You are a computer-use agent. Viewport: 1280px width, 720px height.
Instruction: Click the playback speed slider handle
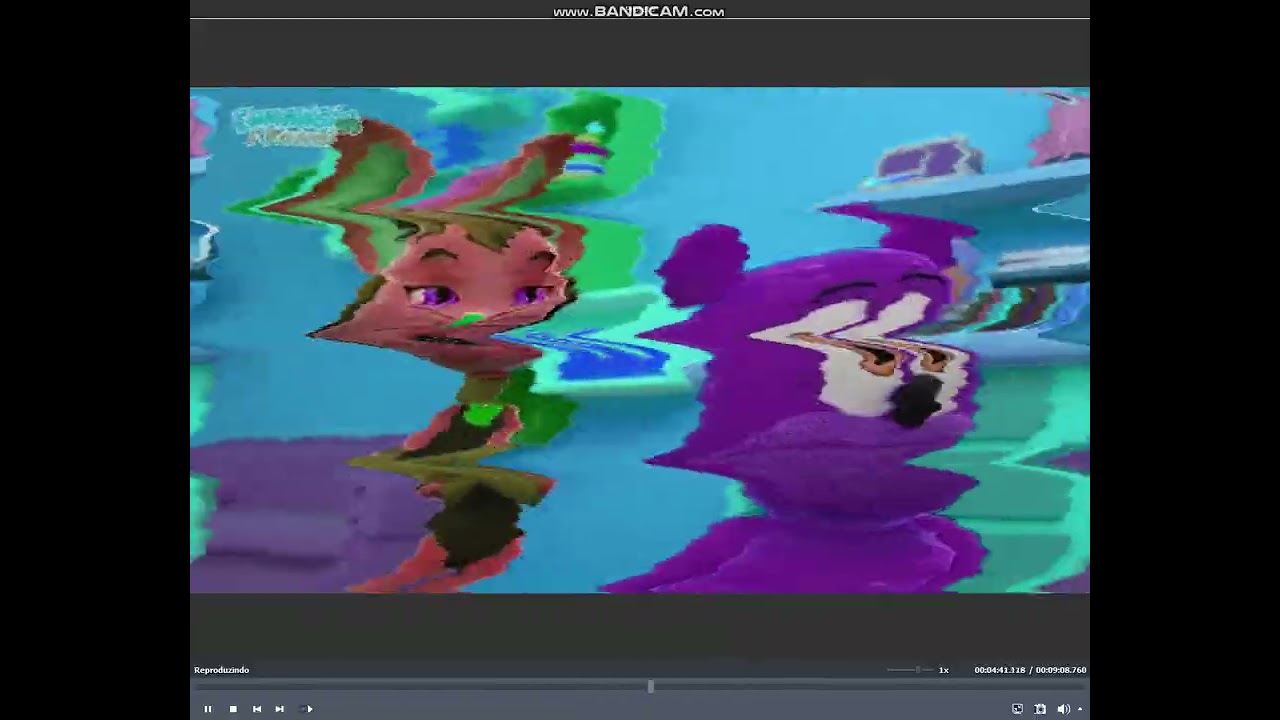[x=917, y=670]
